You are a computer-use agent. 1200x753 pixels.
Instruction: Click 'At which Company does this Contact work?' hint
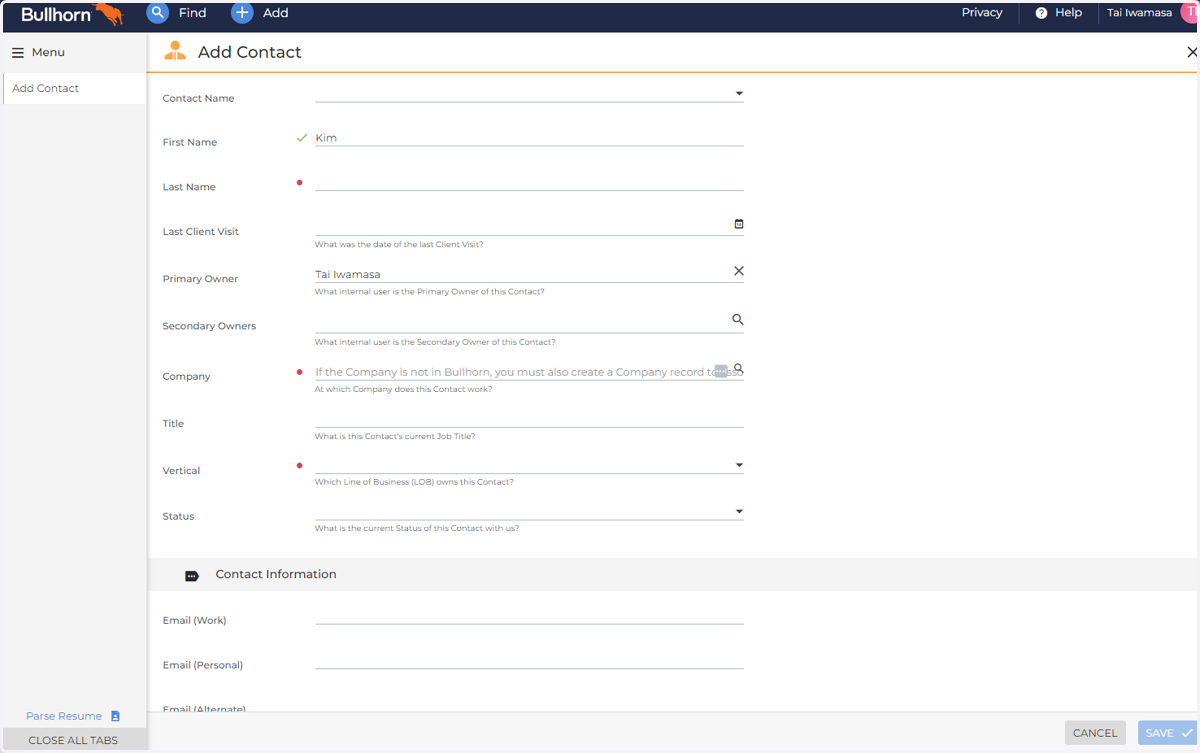point(403,389)
